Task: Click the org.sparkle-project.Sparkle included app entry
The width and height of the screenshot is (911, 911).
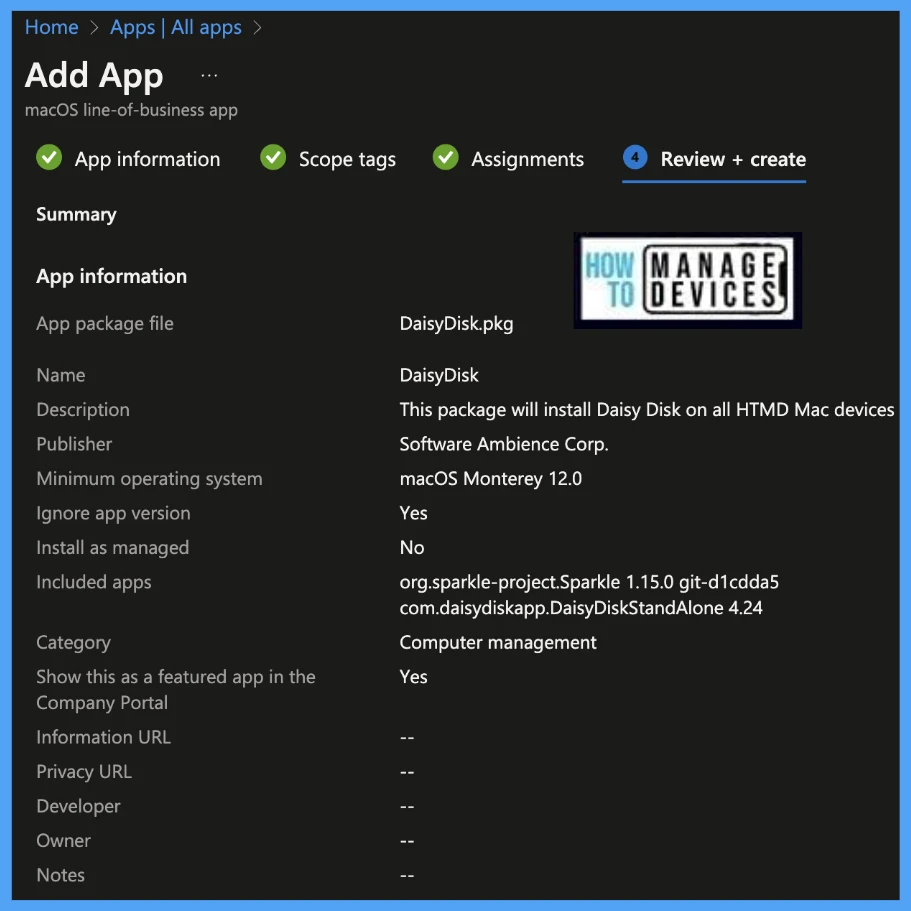Action: click(x=589, y=582)
